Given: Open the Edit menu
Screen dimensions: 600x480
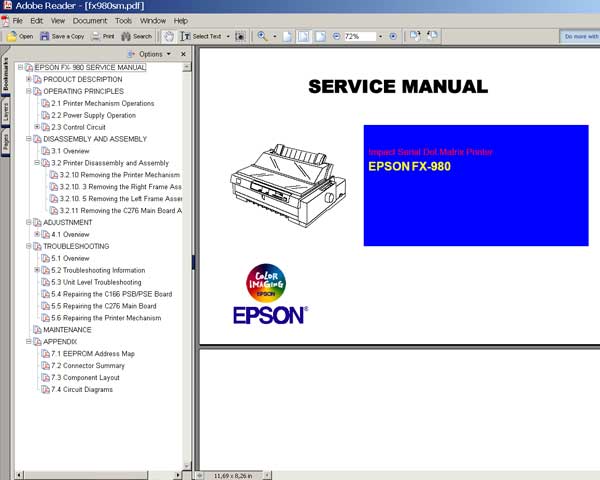Looking at the screenshot, I should (x=36, y=21).
